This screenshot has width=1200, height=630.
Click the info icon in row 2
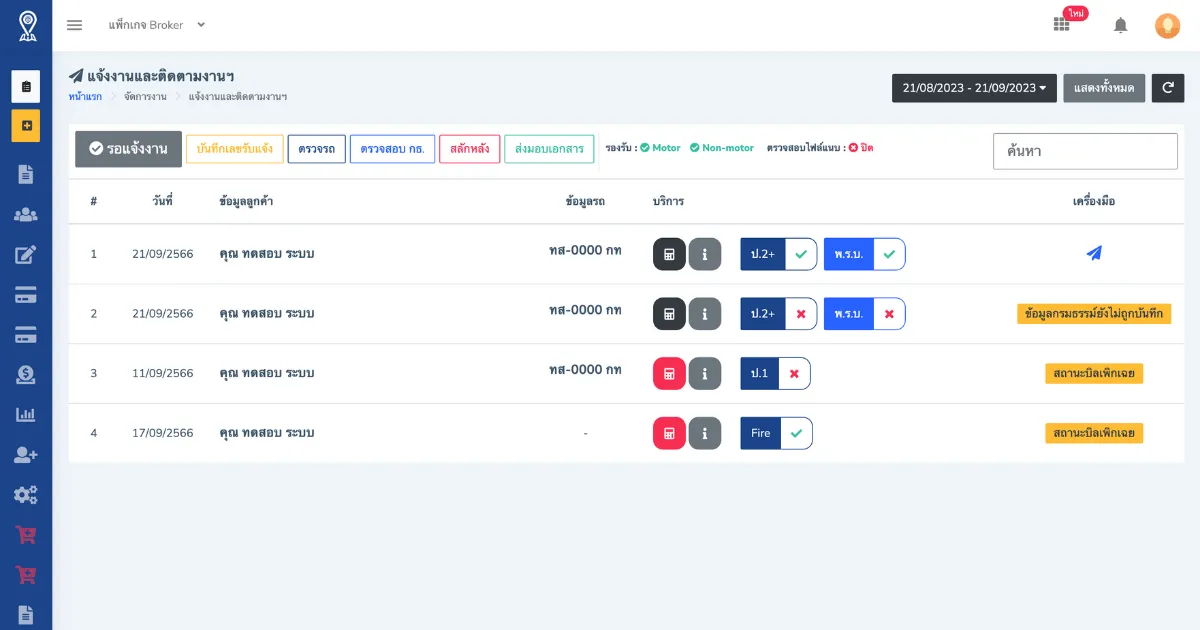[704, 314]
